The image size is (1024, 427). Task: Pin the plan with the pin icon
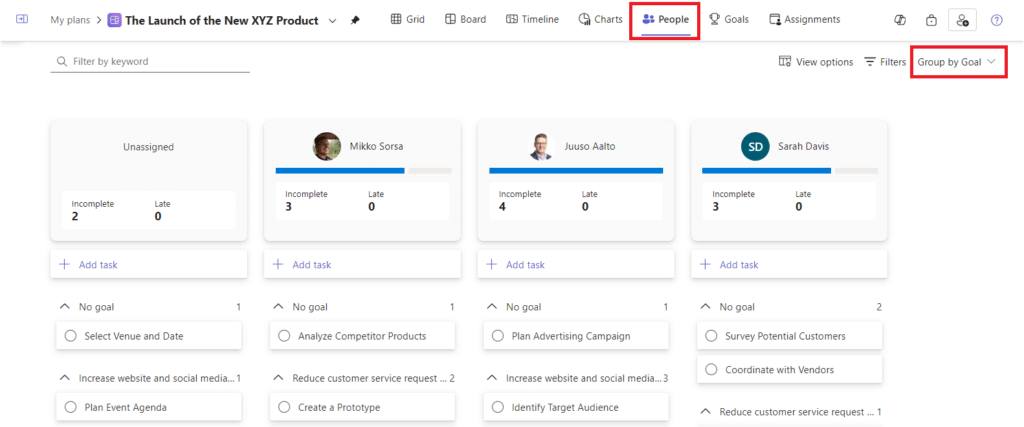pos(355,20)
